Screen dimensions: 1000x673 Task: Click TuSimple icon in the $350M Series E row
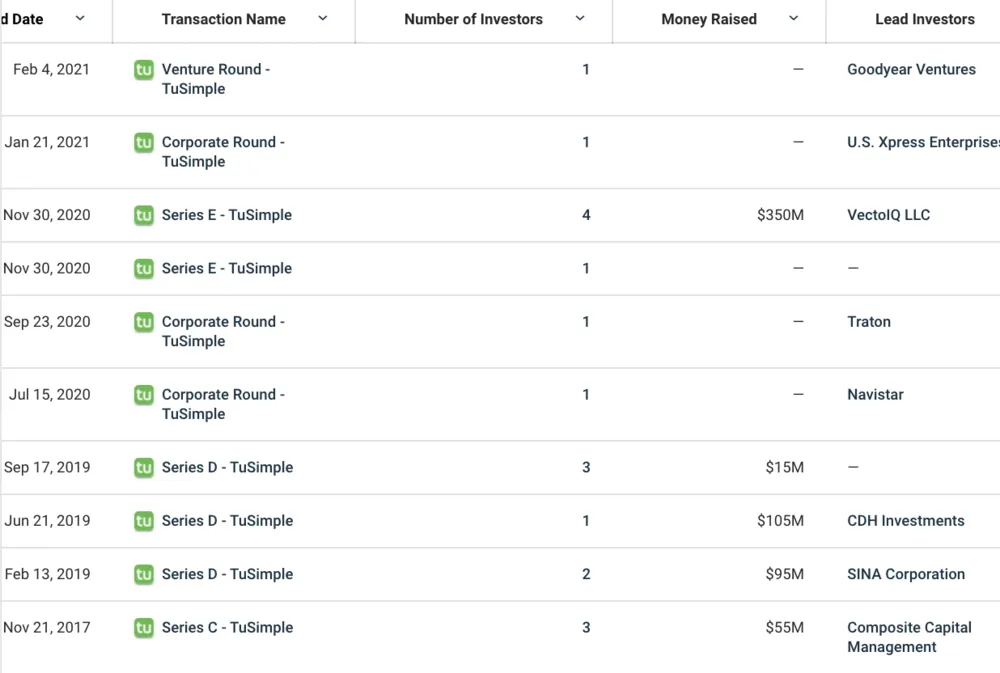144,215
